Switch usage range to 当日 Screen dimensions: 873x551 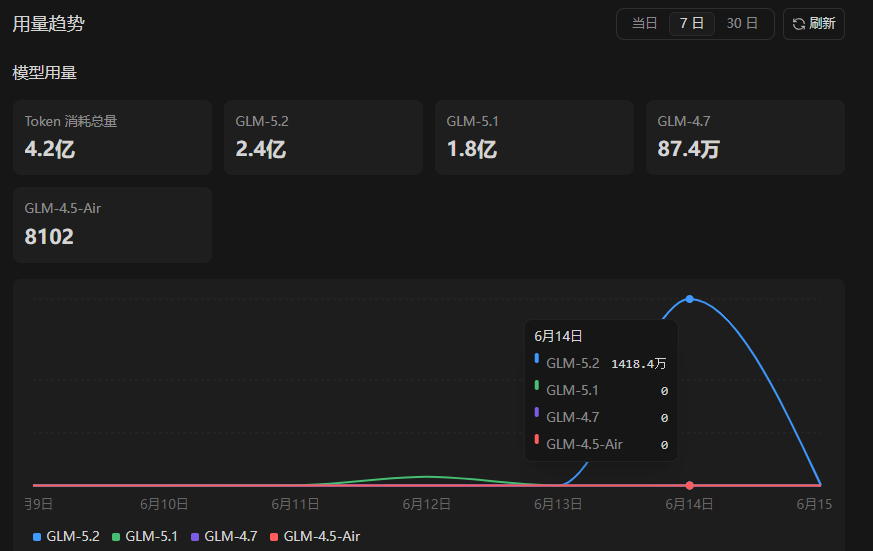[644, 23]
